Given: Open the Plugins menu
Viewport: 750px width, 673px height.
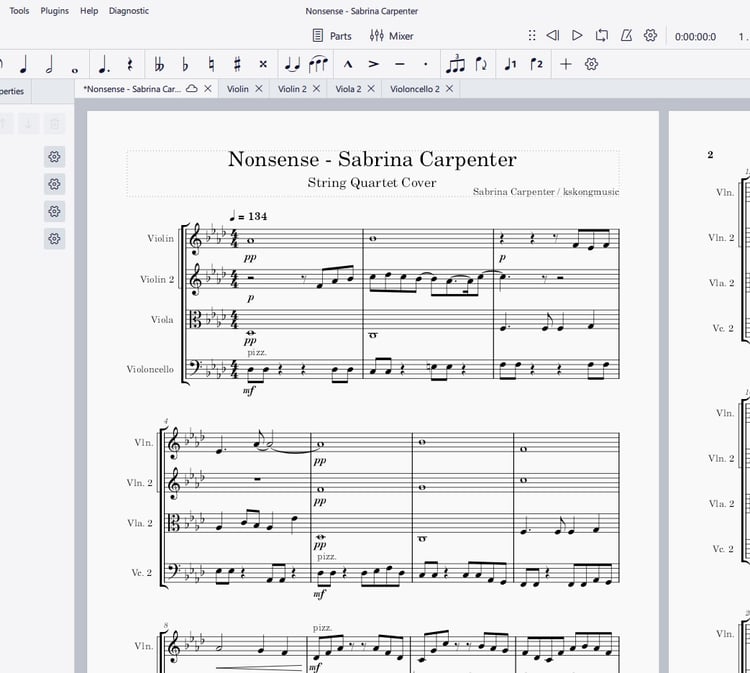Looking at the screenshot, I should point(55,11).
